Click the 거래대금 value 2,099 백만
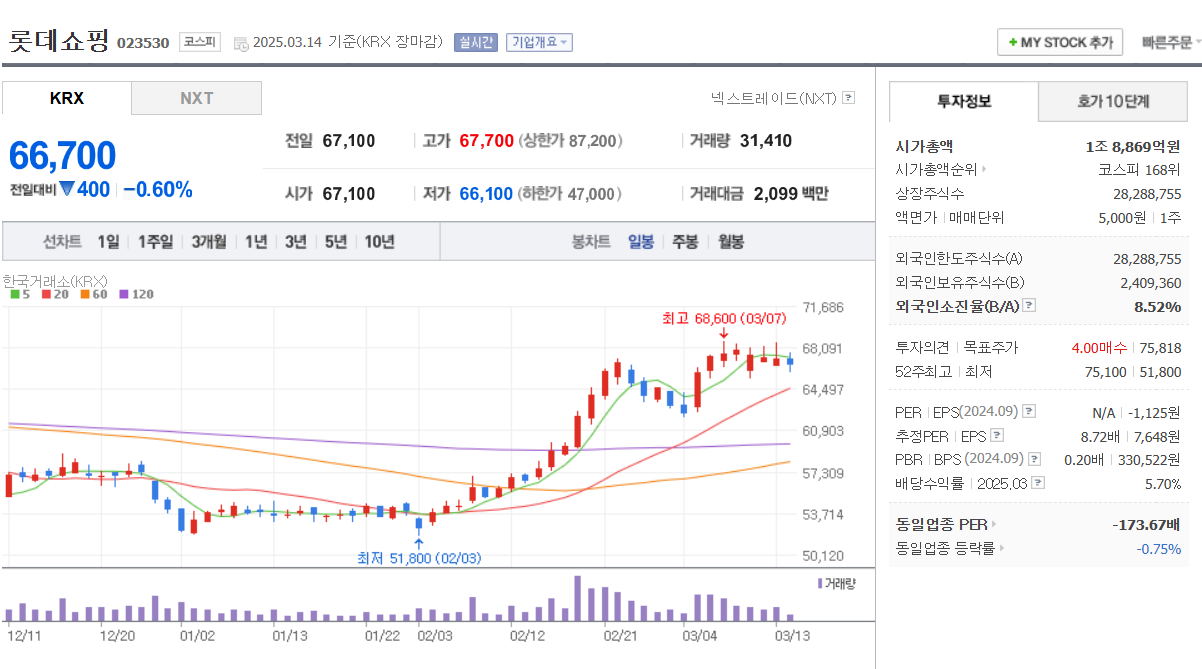Image resolution: width=1202 pixels, height=669 pixels. click(791, 194)
